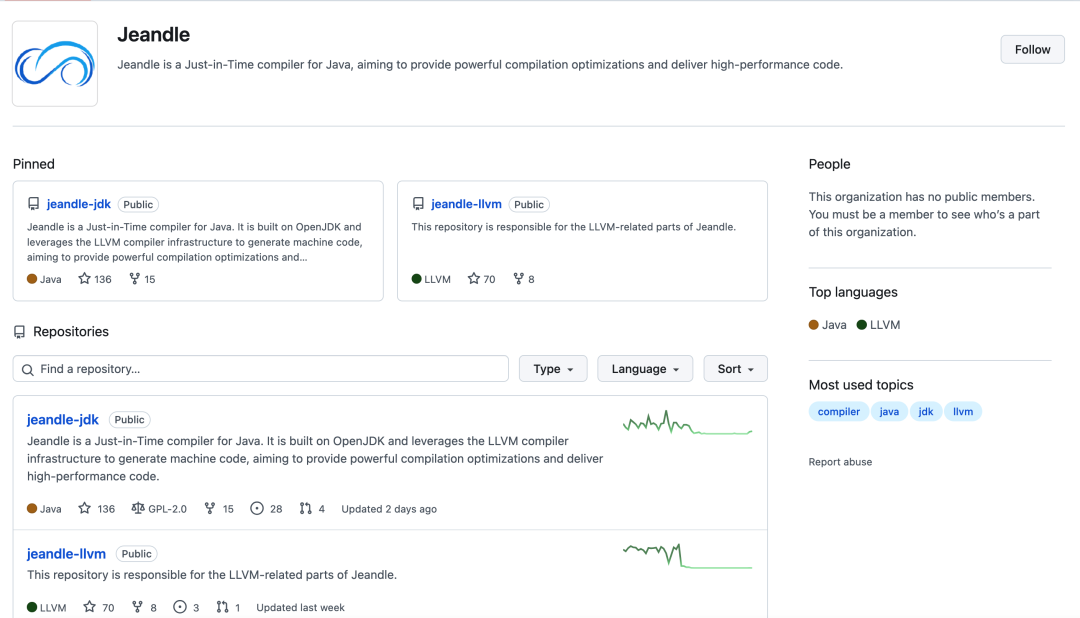Click inside the Find a repository search field
Viewport: 1080px width, 618px height.
(260, 368)
